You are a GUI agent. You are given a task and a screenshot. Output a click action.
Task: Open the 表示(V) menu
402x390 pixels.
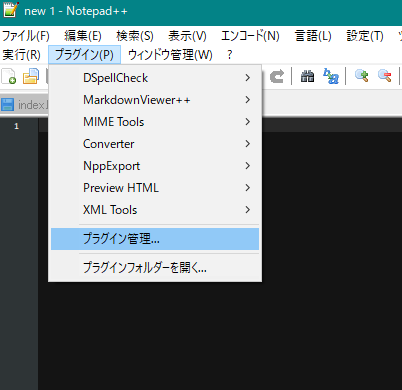[187, 36]
